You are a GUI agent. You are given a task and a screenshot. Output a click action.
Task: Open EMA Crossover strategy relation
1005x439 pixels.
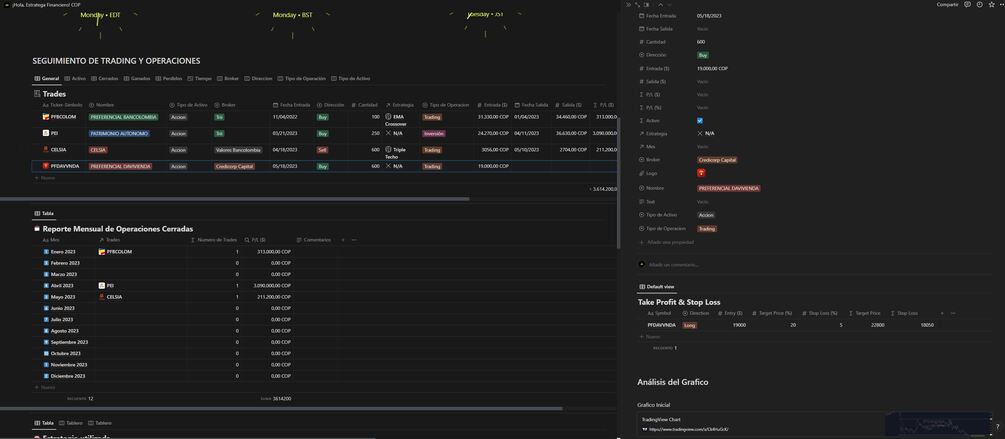click(x=395, y=120)
